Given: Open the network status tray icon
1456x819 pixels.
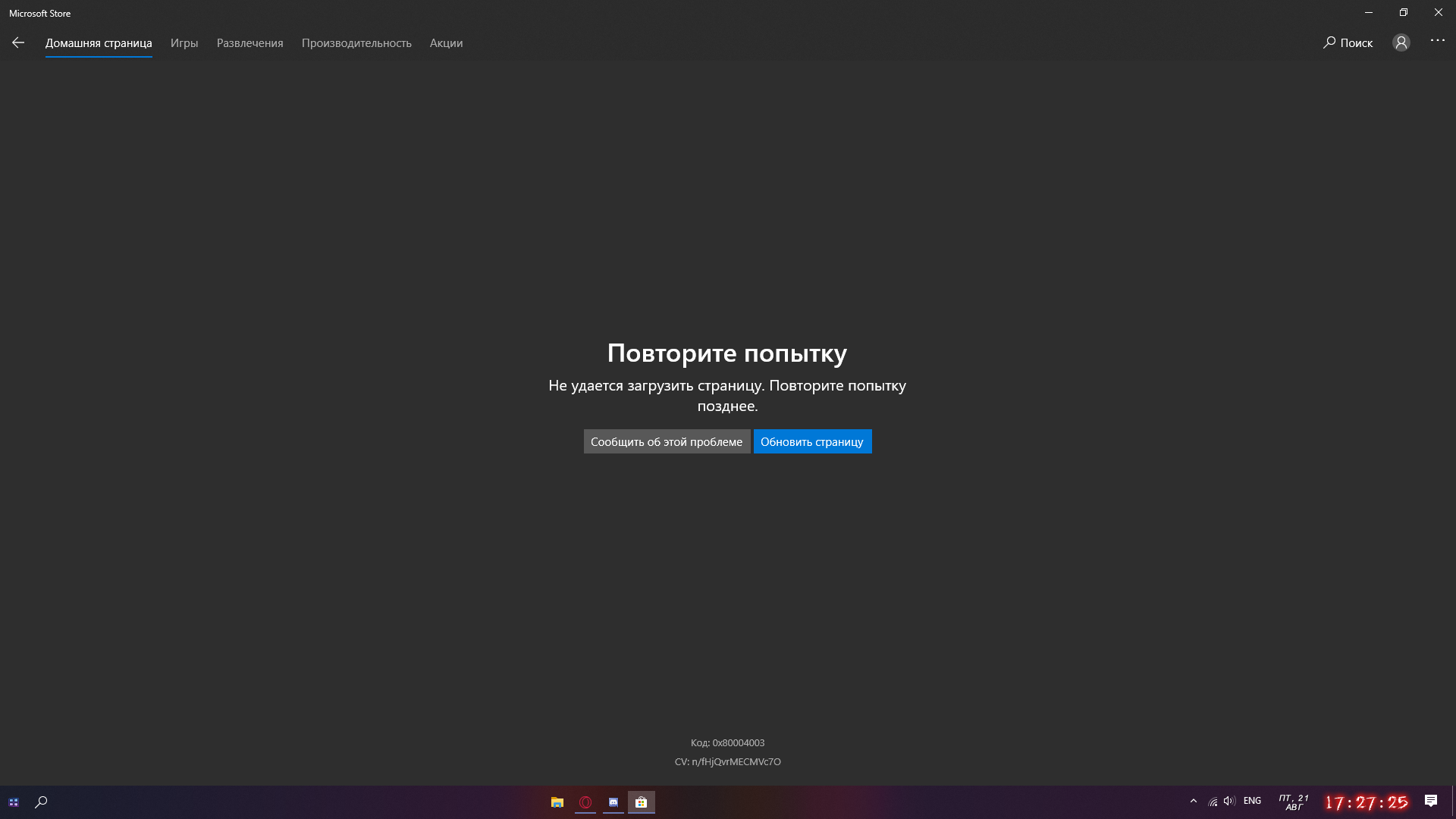Looking at the screenshot, I should (x=1213, y=802).
